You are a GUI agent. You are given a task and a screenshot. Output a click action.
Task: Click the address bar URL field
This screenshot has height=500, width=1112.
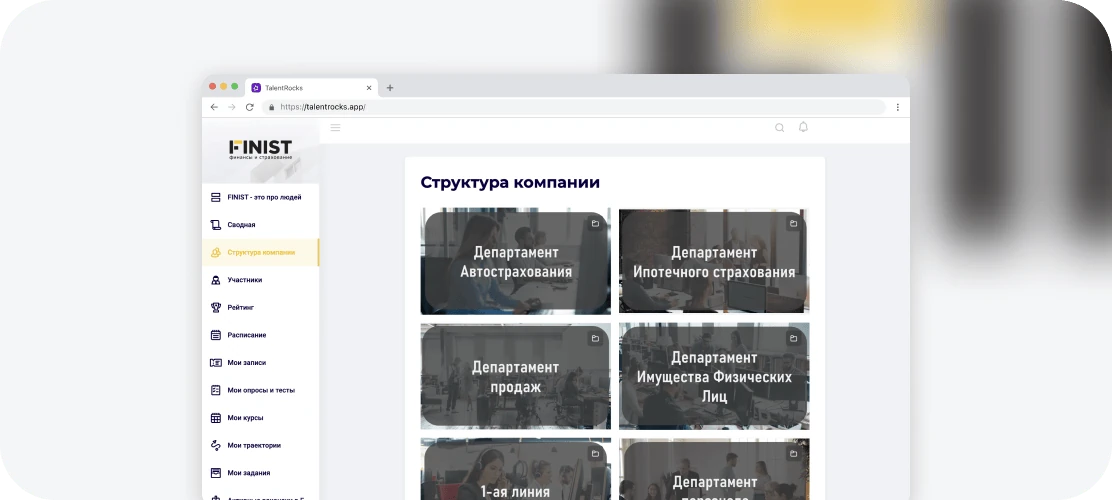point(573,107)
